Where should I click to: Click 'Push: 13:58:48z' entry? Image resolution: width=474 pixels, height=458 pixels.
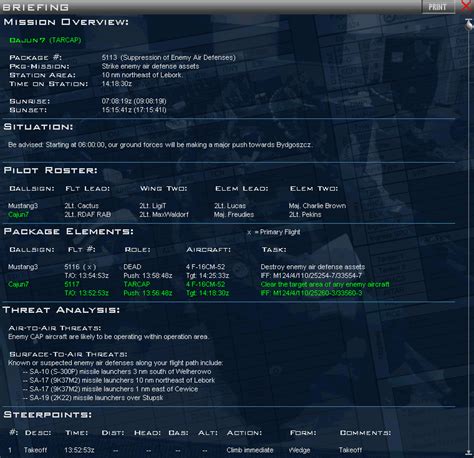(148, 276)
